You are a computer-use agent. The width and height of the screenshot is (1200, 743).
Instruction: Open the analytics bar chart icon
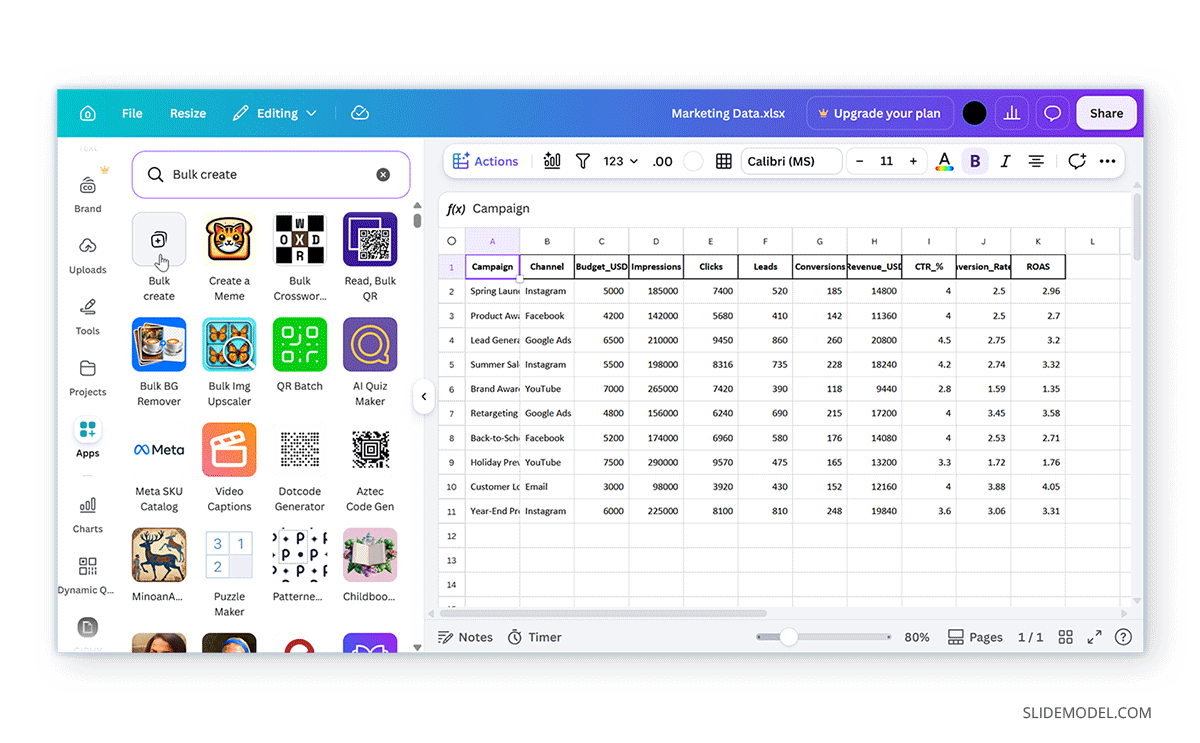(x=1012, y=113)
